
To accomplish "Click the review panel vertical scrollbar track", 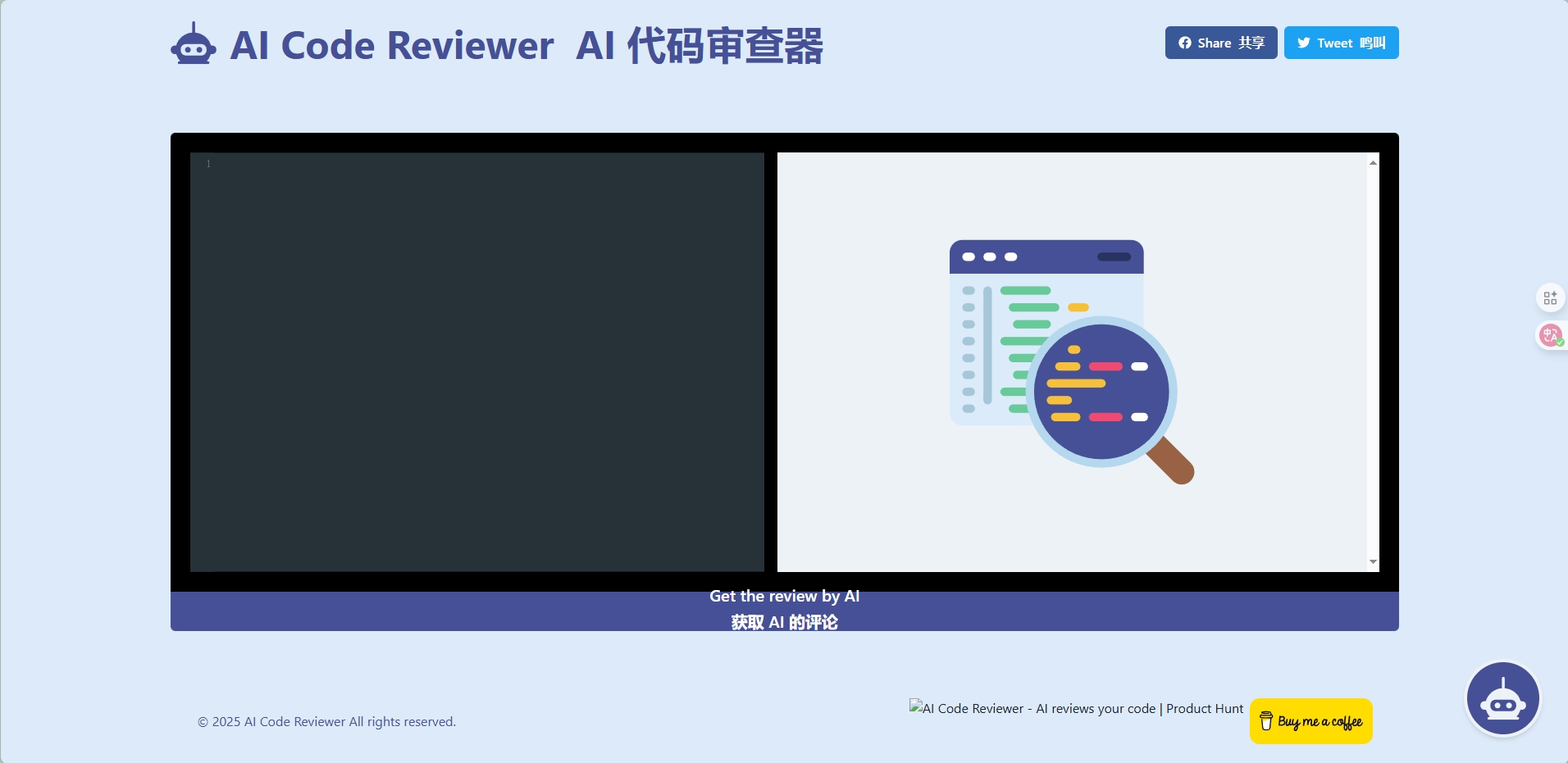I will (x=1373, y=361).
